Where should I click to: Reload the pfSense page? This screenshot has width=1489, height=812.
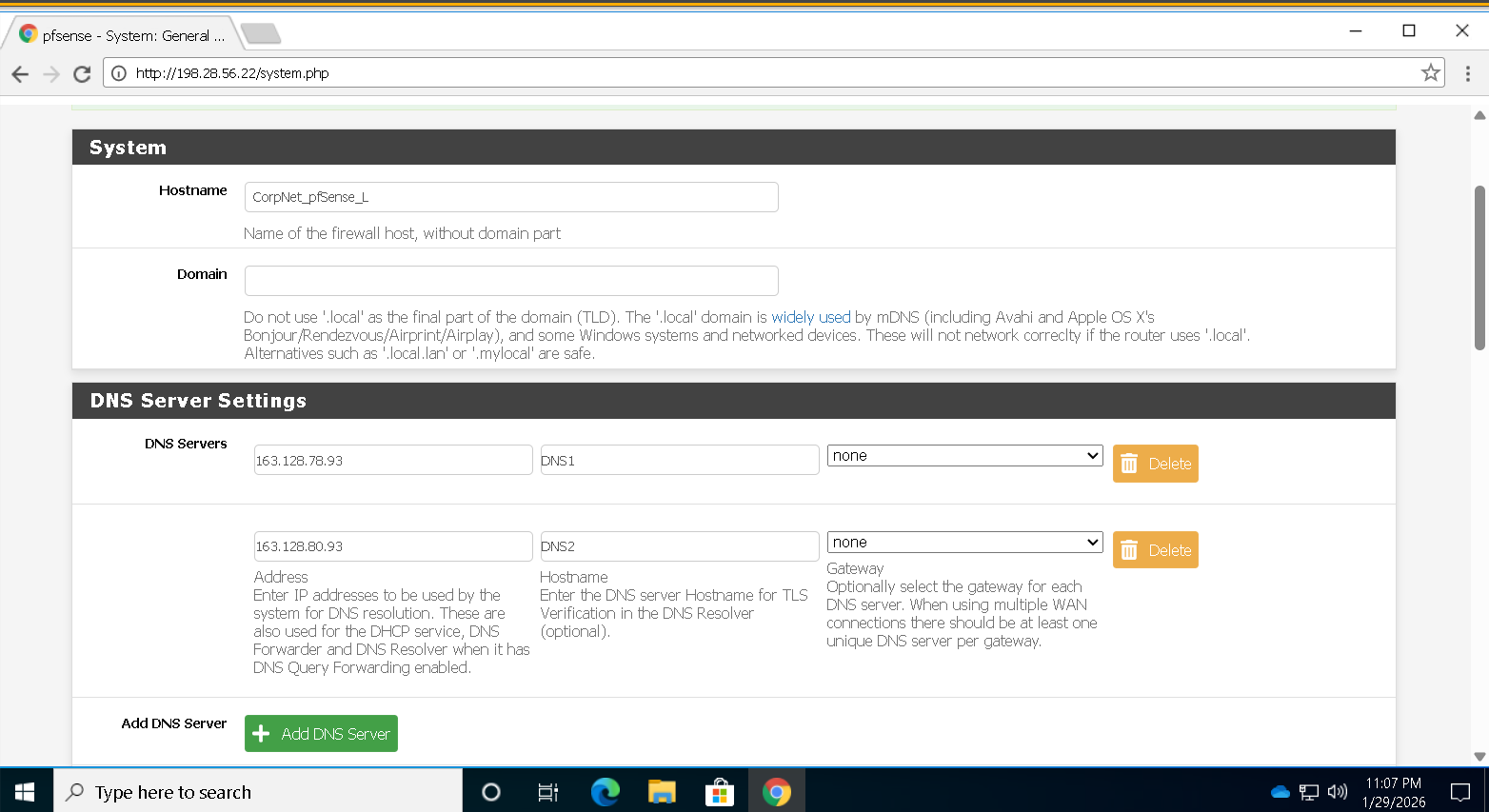tap(83, 74)
